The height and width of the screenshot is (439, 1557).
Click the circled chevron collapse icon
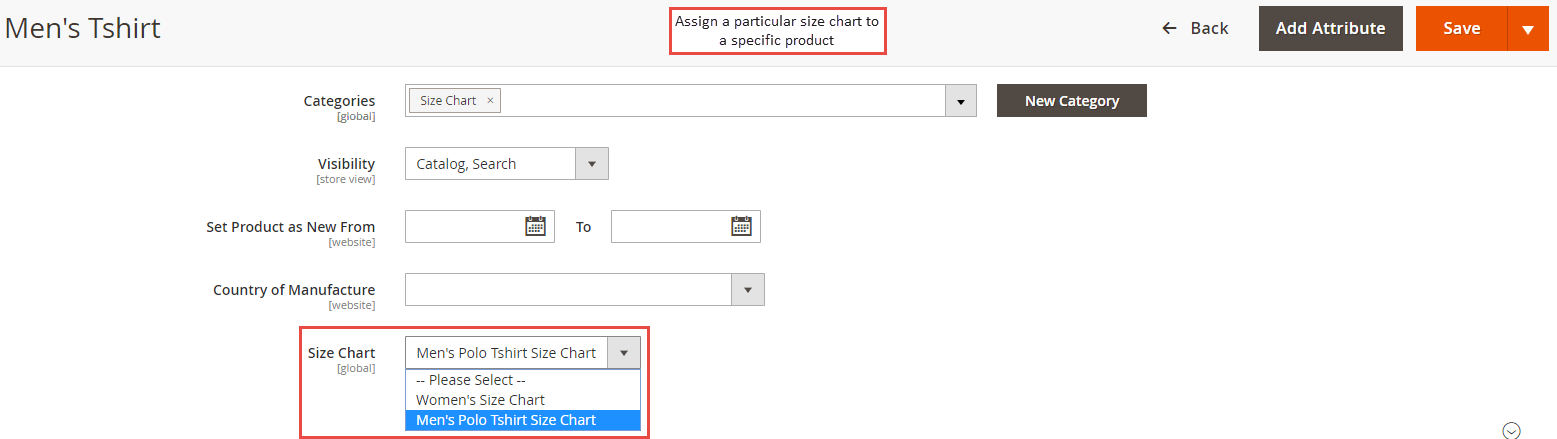click(1512, 430)
